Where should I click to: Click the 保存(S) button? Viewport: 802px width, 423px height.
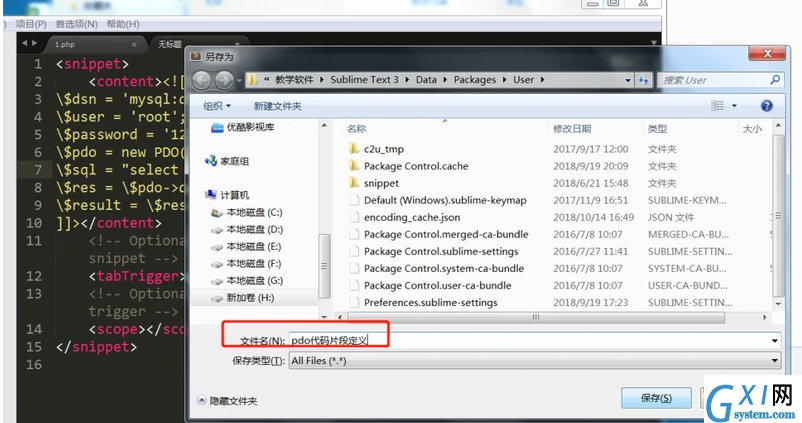(656, 398)
